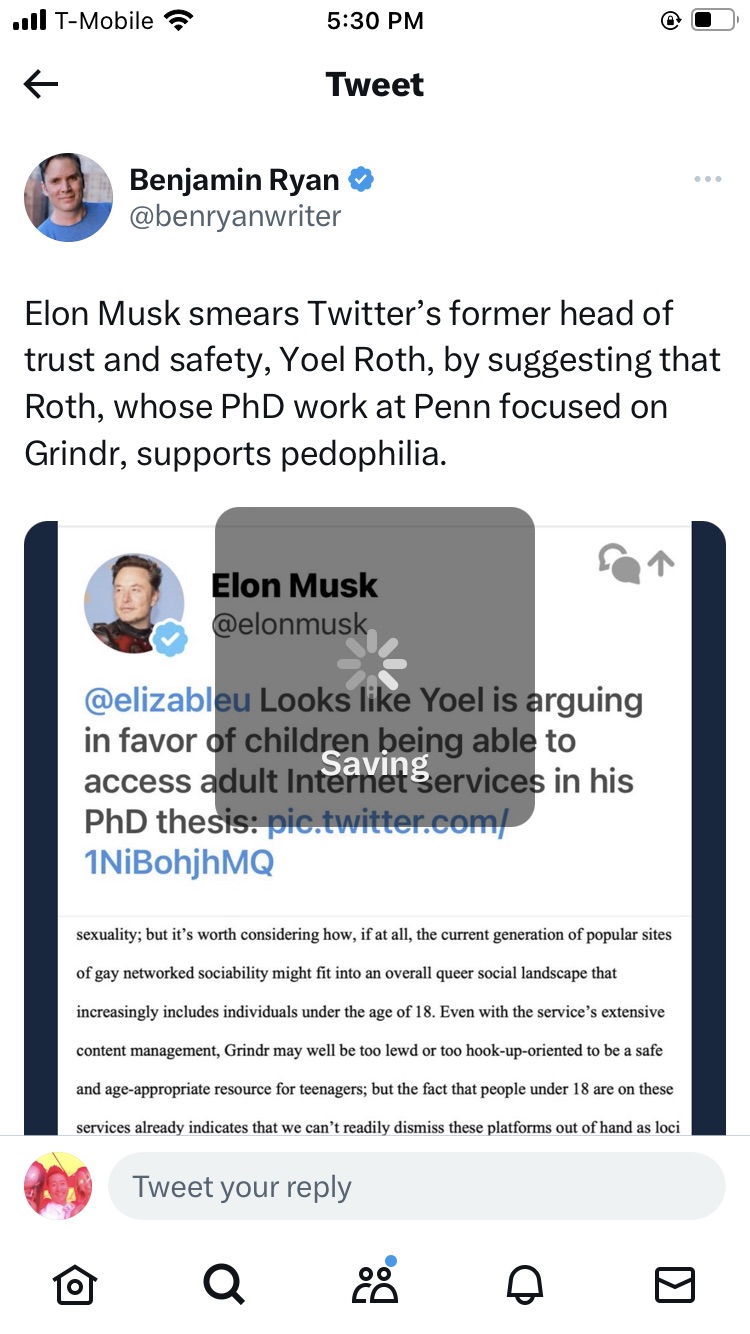
Task: Tap the up arrow icon in embedded screenshot
Action: (661, 564)
